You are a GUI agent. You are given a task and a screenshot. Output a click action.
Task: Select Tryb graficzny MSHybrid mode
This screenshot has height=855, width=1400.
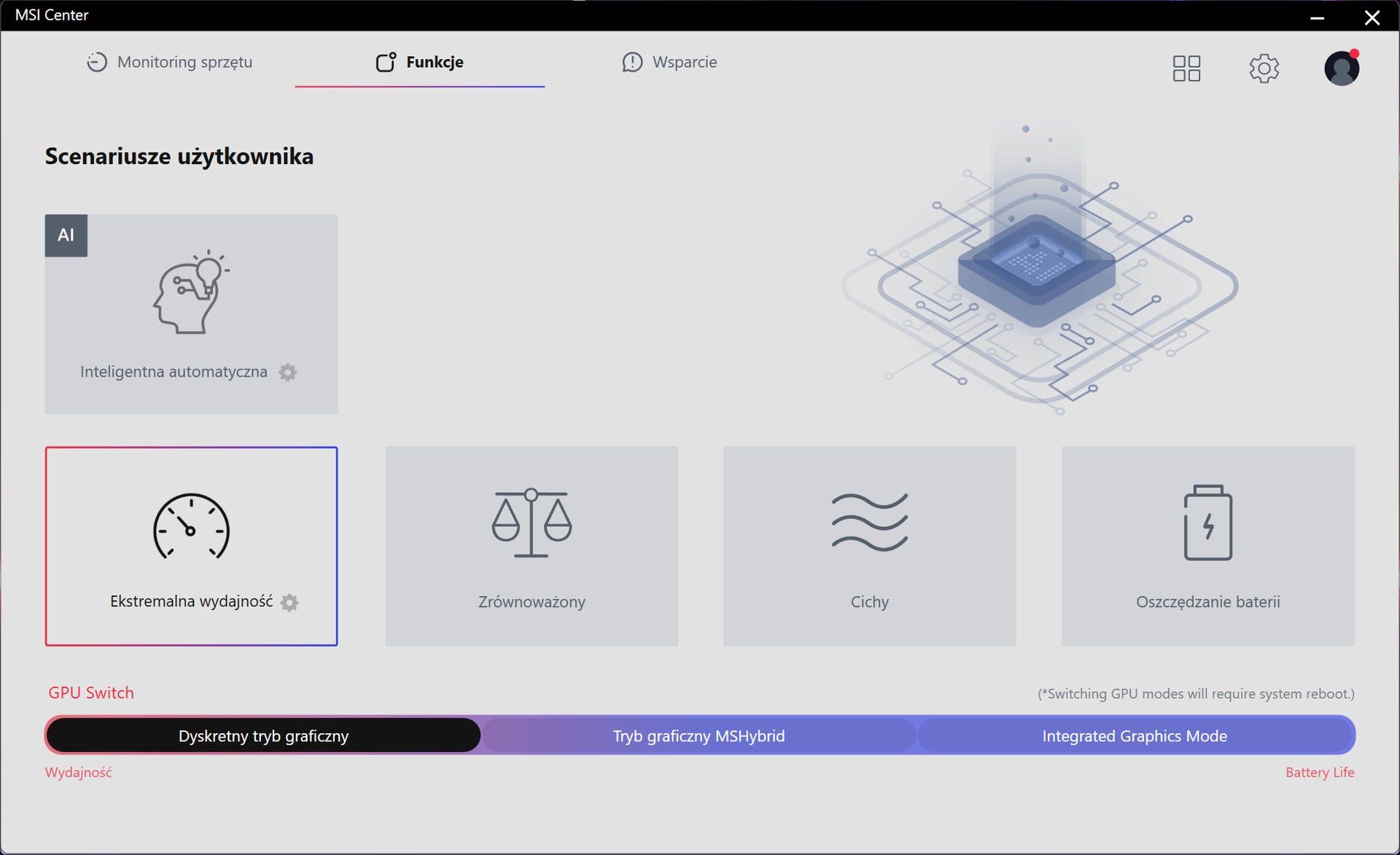coord(699,735)
